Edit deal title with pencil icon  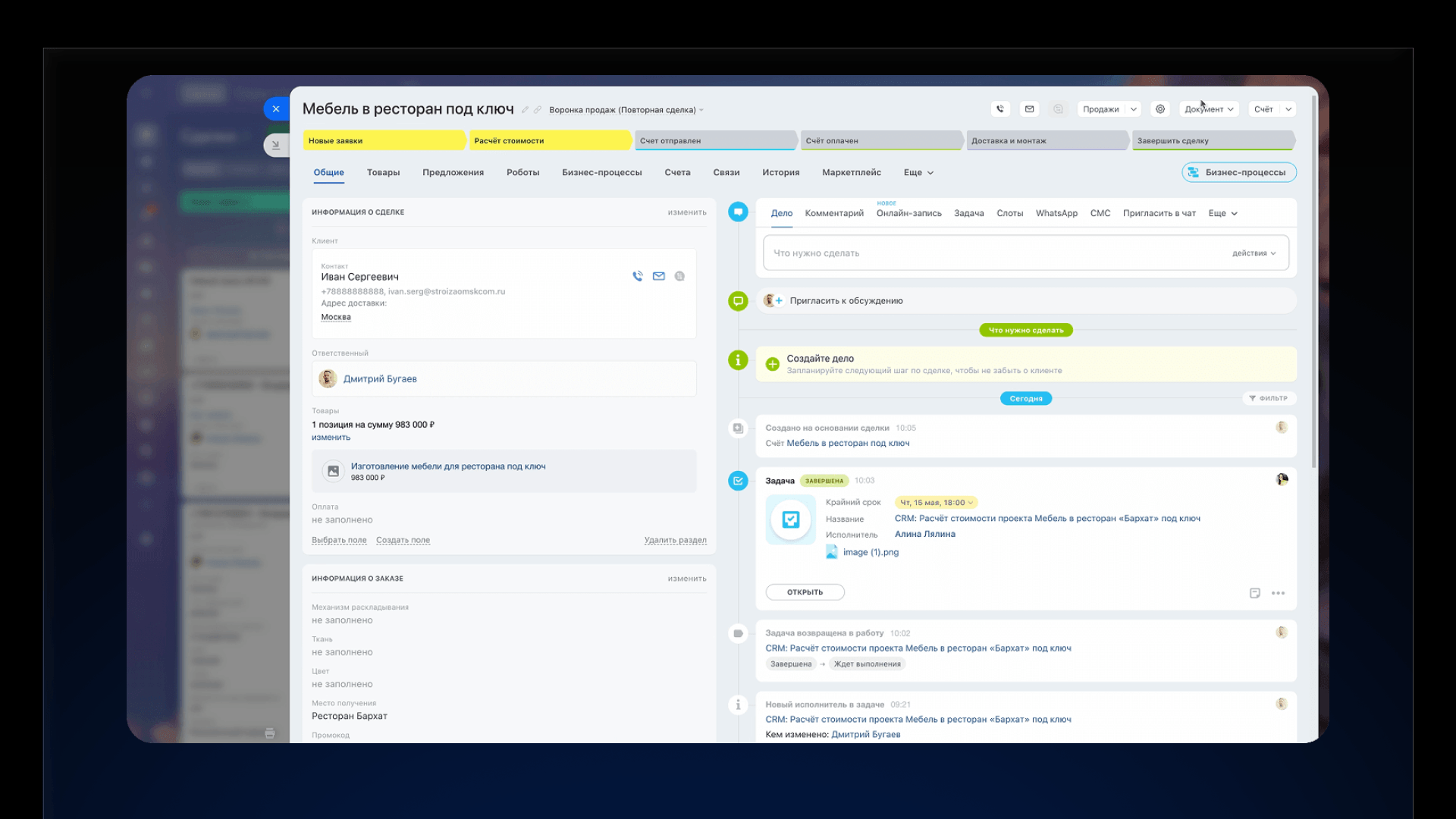pyautogui.click(x=525, y=110)
